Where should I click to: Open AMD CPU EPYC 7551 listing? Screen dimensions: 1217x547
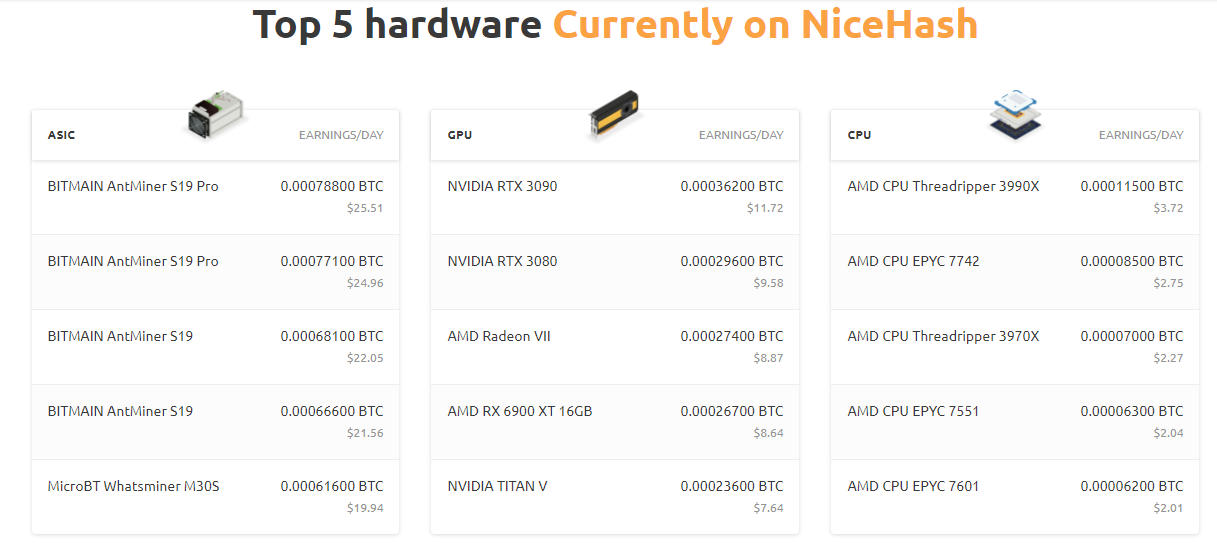[x=913, y=411]
